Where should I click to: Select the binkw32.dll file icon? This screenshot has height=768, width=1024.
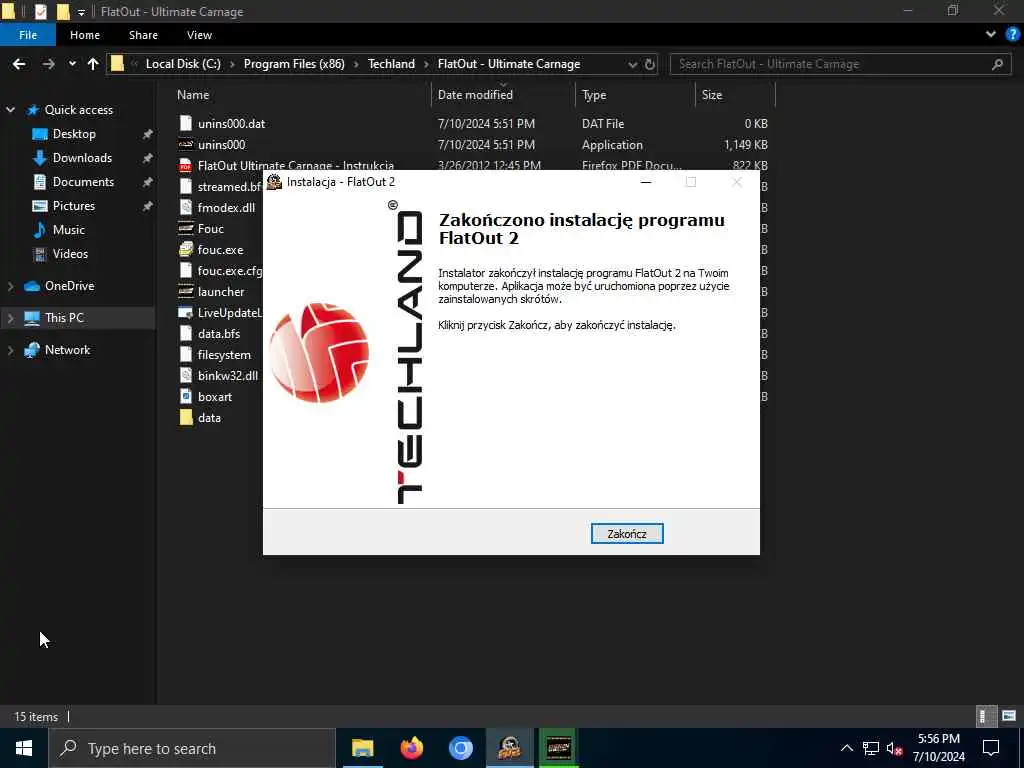tap(186, 376)
